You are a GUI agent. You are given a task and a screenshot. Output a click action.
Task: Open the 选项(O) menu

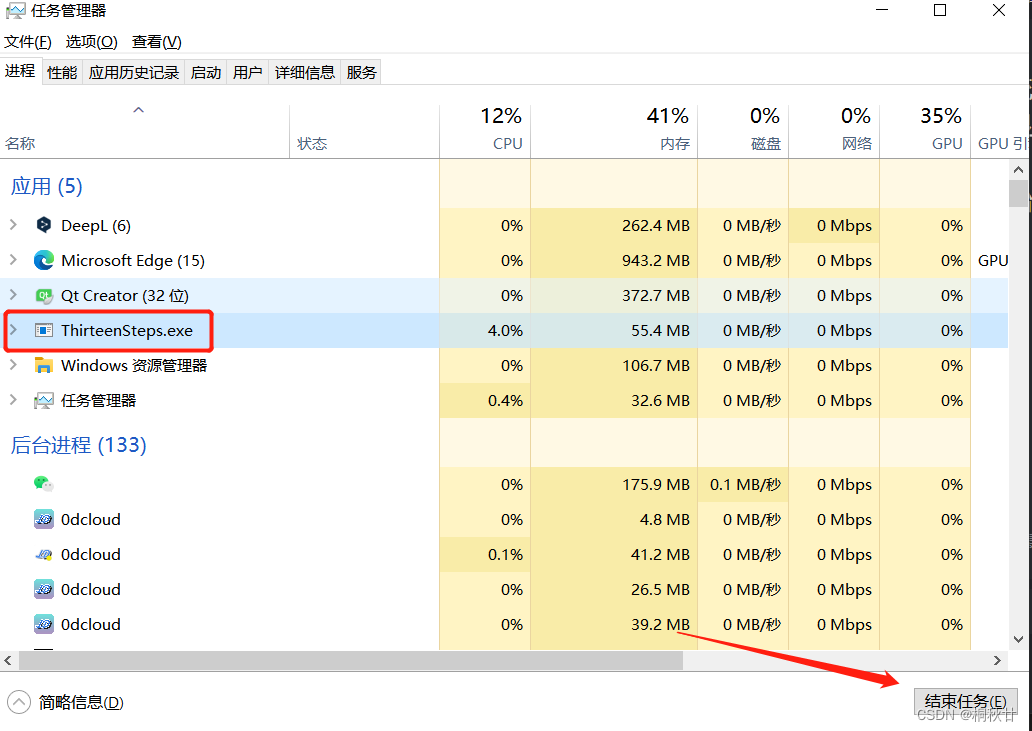(91, 42)
